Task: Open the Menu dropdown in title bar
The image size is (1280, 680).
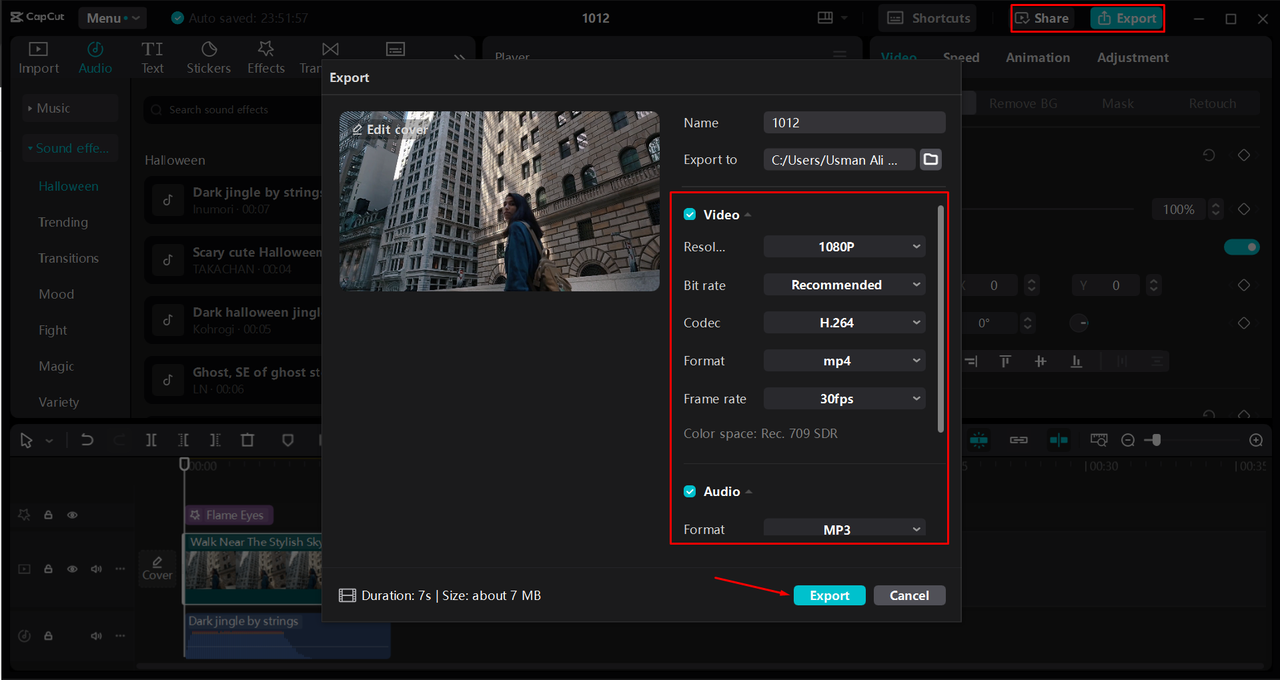Action: 110,18
